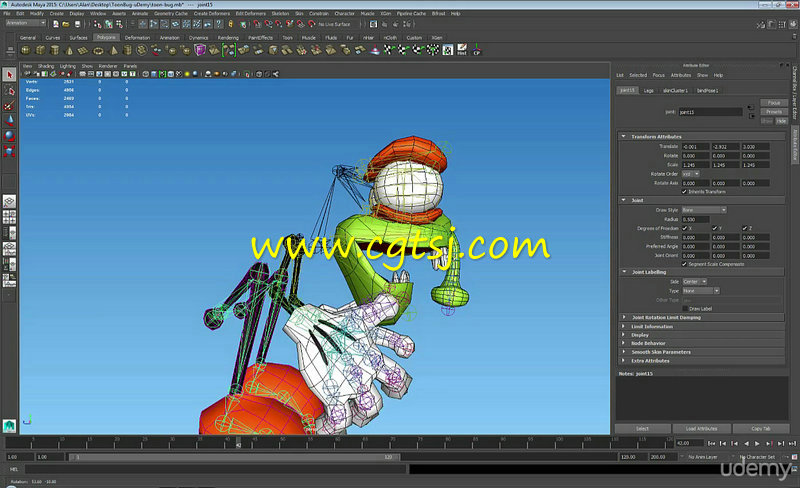
Task: Click the timeline current frame marker at 42
Action: pyautogui.click(x=238, y=442)
